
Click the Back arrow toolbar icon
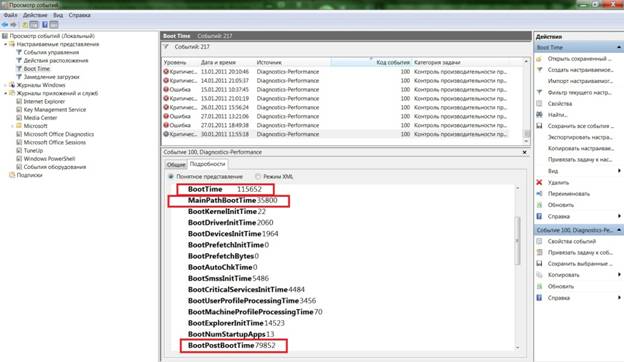point(5,25)
